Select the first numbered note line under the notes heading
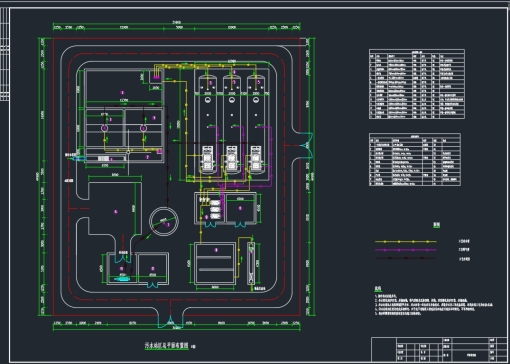The height and width of the screenshot is (364, 510). (x=386, y=296)
